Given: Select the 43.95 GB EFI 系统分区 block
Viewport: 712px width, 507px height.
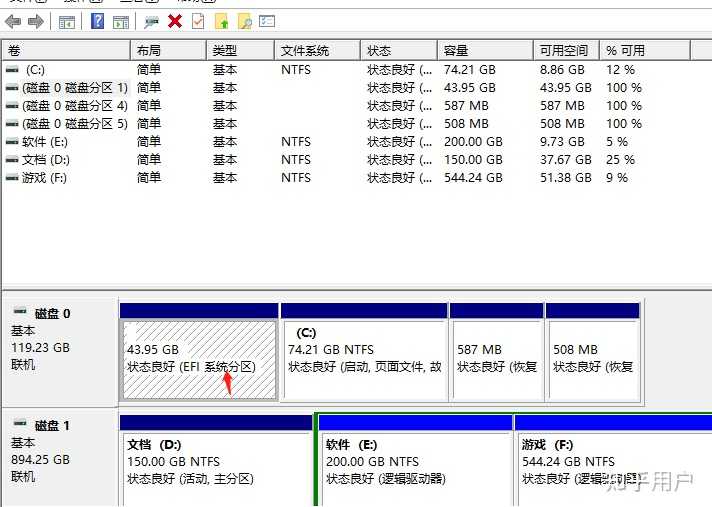Looking at the screenshot, I should pos(199,352).
